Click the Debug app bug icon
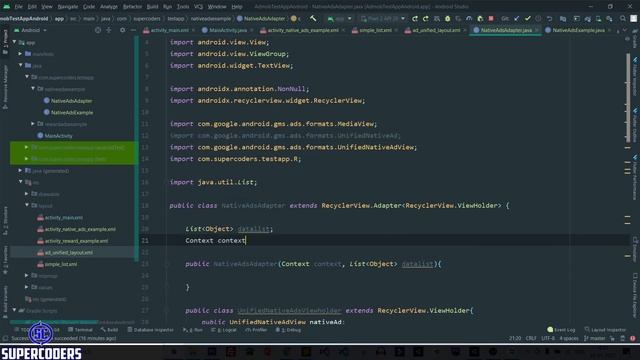 [x=447, y=18]
